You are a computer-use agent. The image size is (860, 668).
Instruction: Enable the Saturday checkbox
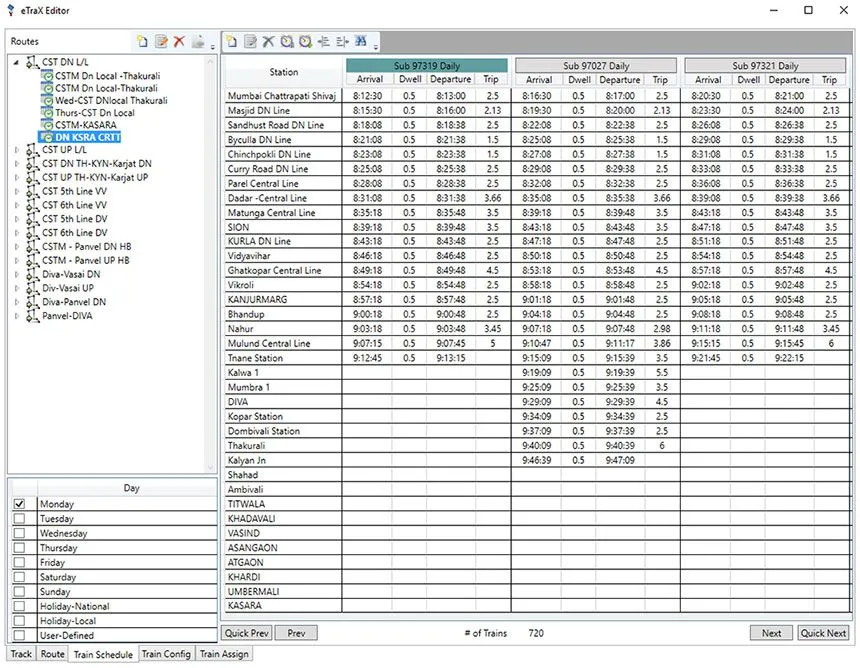click(x=20, y=577)
